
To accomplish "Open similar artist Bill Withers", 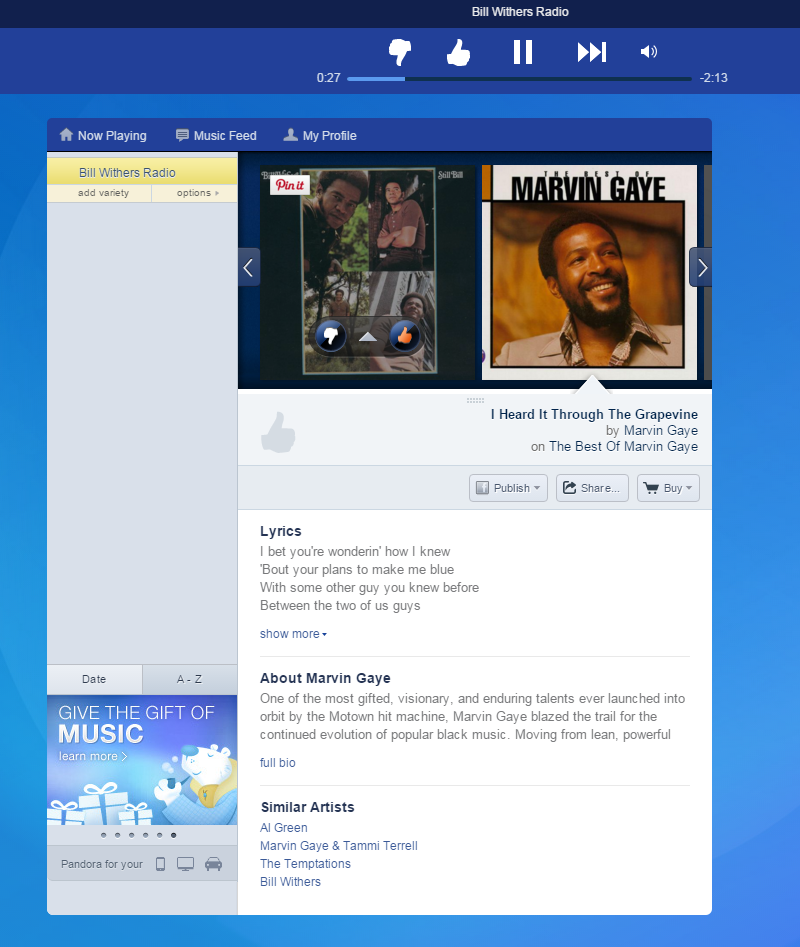I will tap(290, 882).
